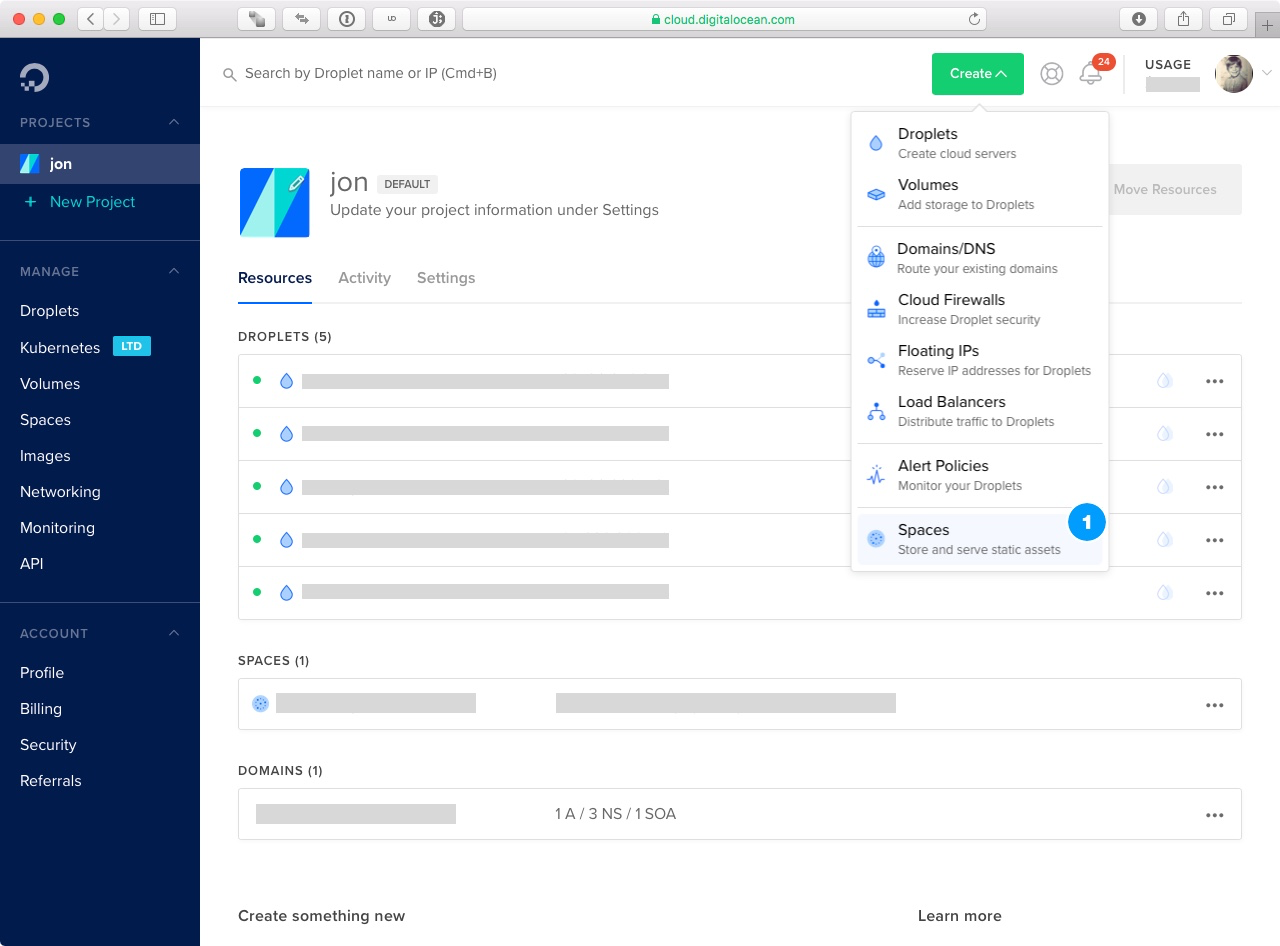
Task: Click the Safari share icon
Action: click(1184, 19)
